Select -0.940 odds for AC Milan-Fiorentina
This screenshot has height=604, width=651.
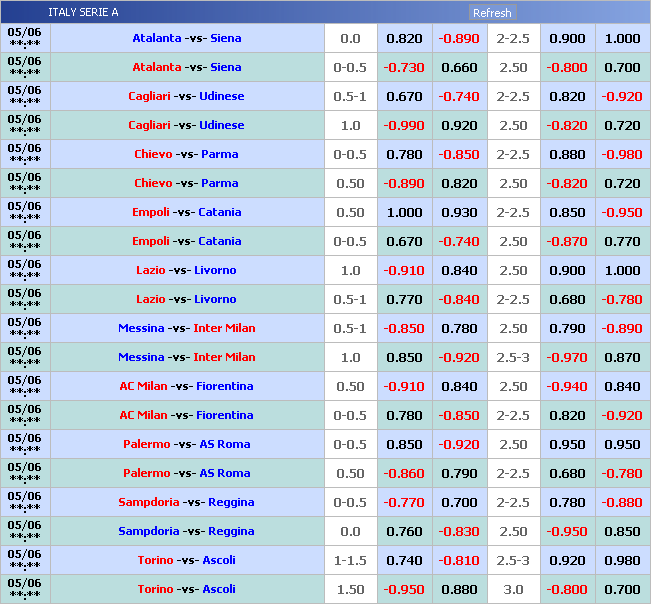pyautogui.click(x=567, y=387)
